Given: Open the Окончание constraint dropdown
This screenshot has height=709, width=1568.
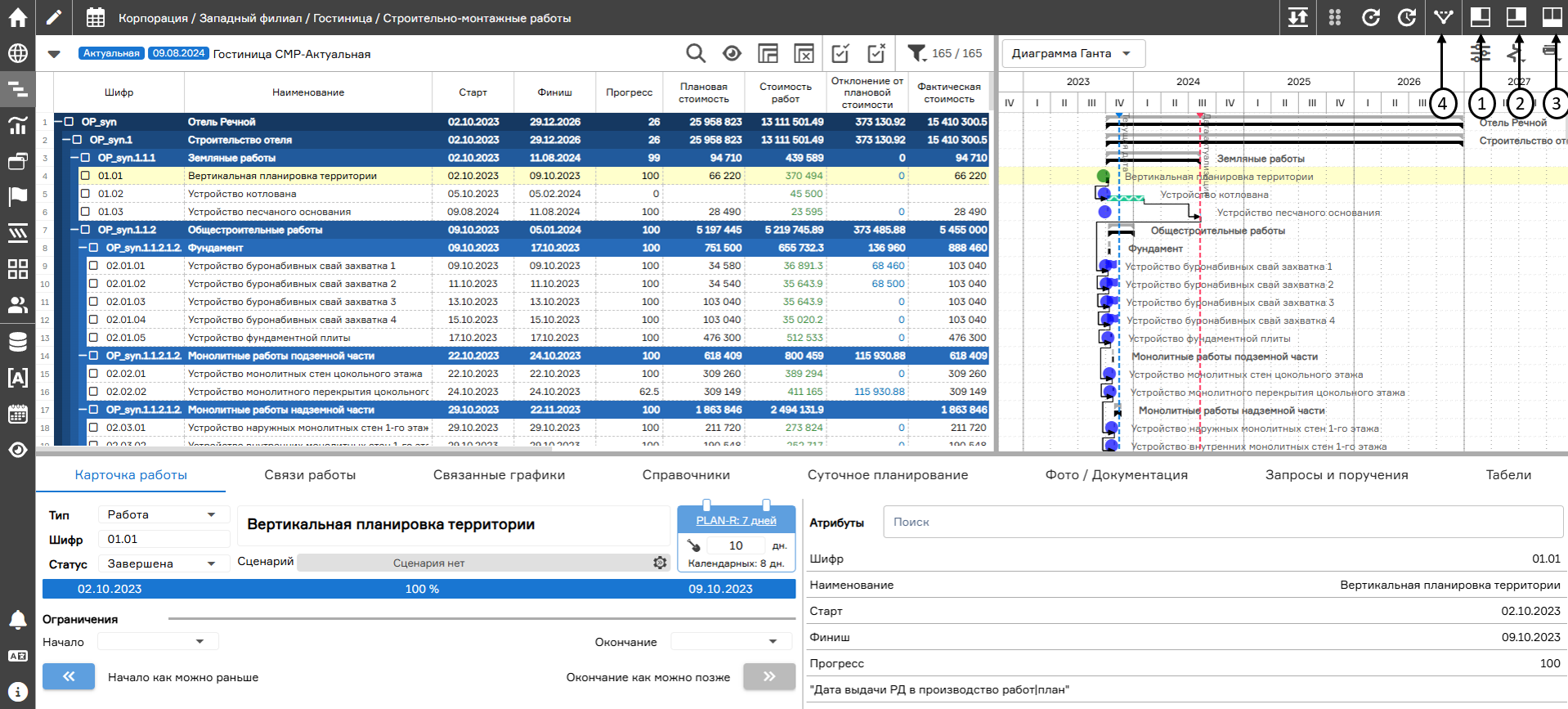Looking at the screenshot, I should point(732,642).
